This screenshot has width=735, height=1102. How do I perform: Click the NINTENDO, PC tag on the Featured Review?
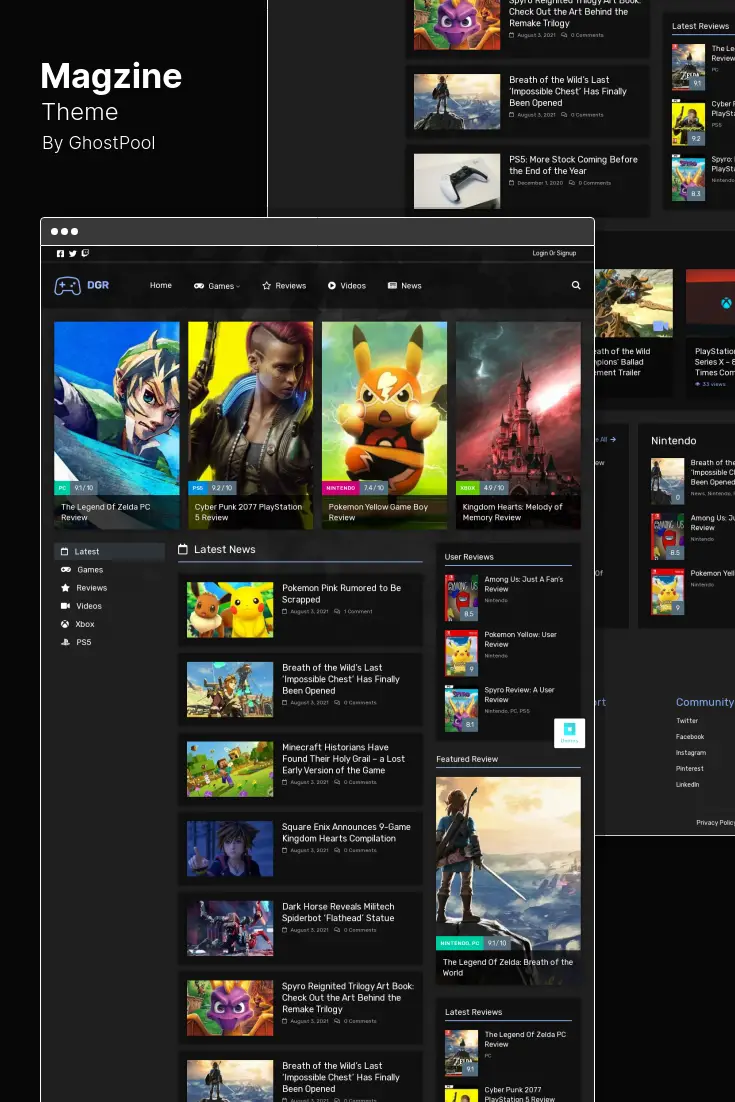click(460, 943)
